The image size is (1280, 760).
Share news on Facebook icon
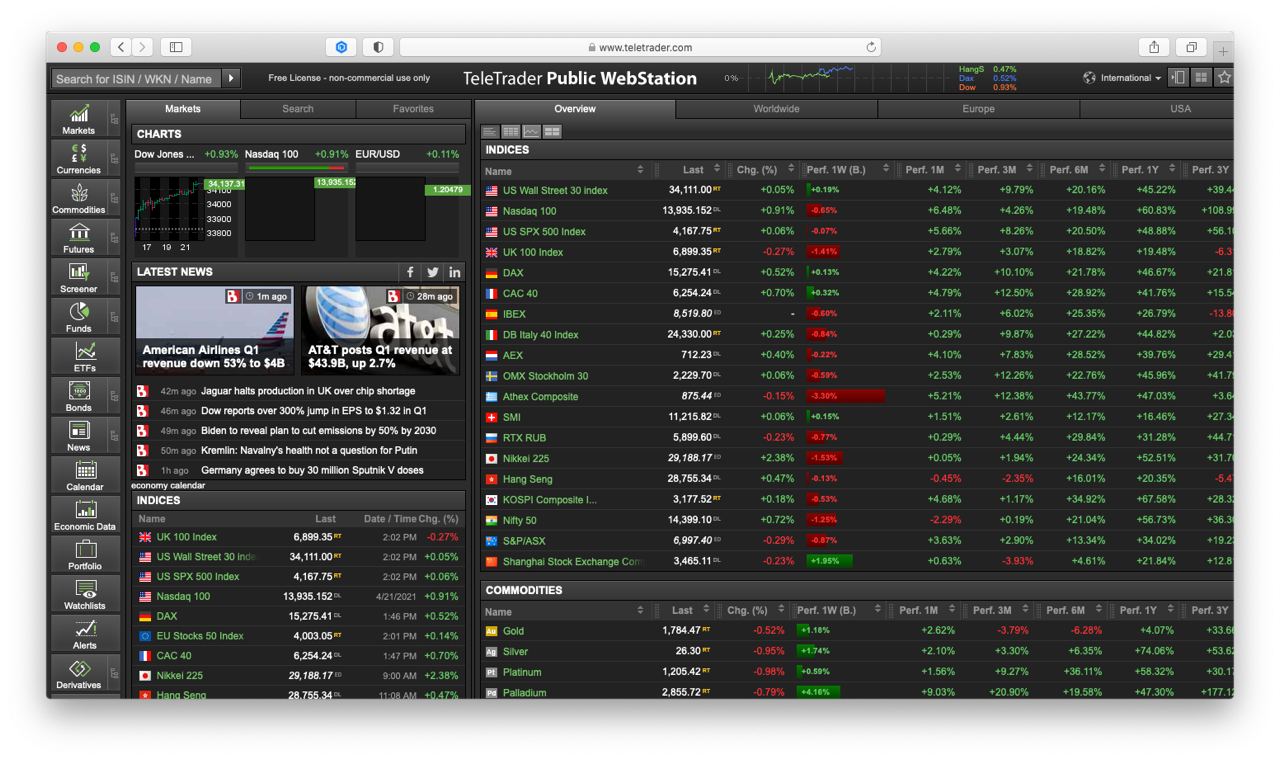coord(410,272)
